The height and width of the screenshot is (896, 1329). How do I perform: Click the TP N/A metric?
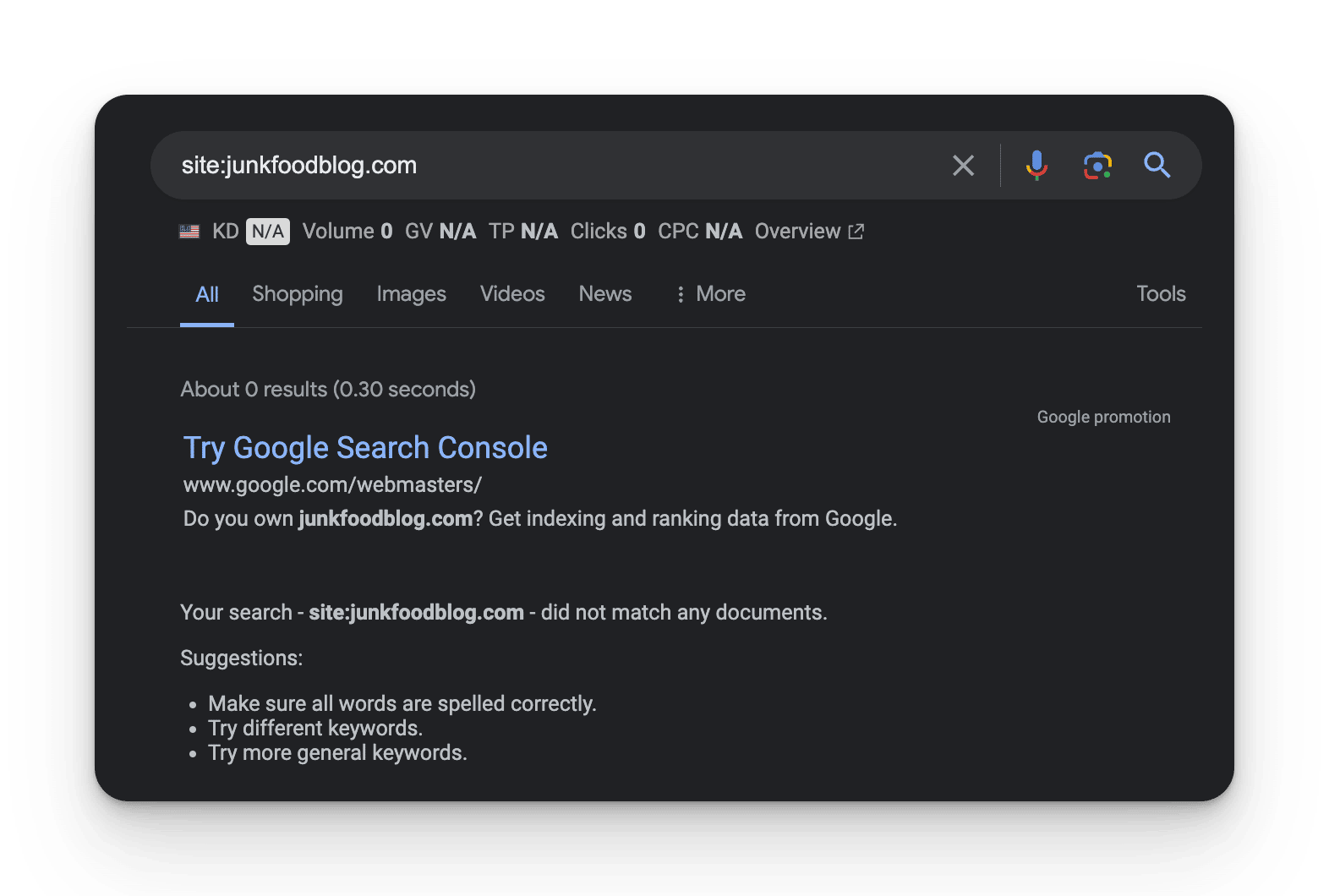[523, 232]
